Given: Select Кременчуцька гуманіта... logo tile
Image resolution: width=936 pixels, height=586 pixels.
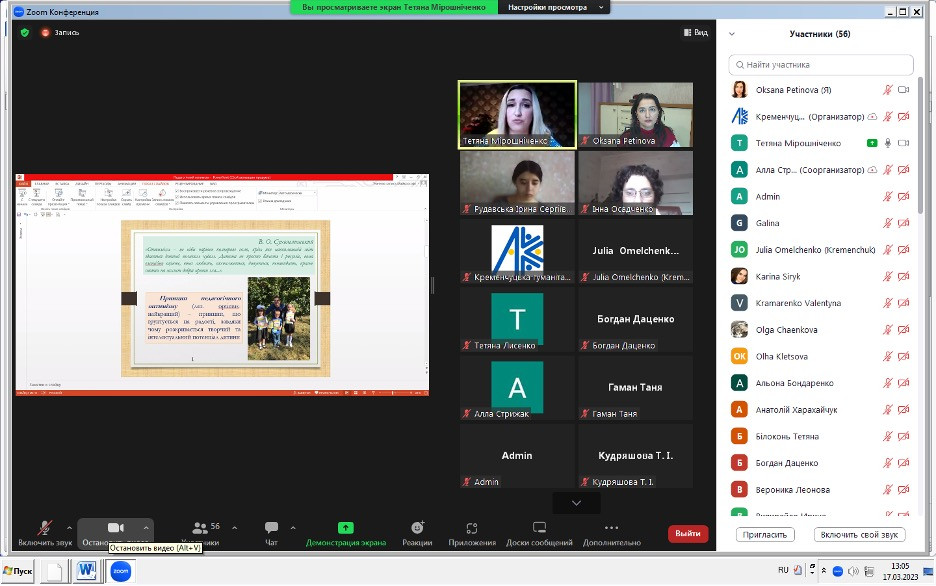Looking at the screenshot, I should [517, 251].
